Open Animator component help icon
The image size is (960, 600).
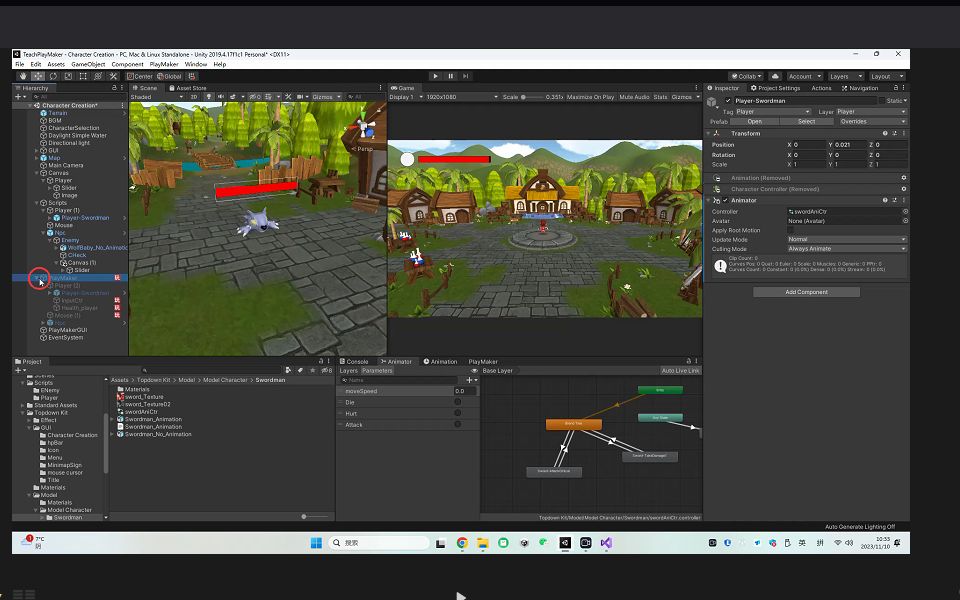(x=885, y=200)
